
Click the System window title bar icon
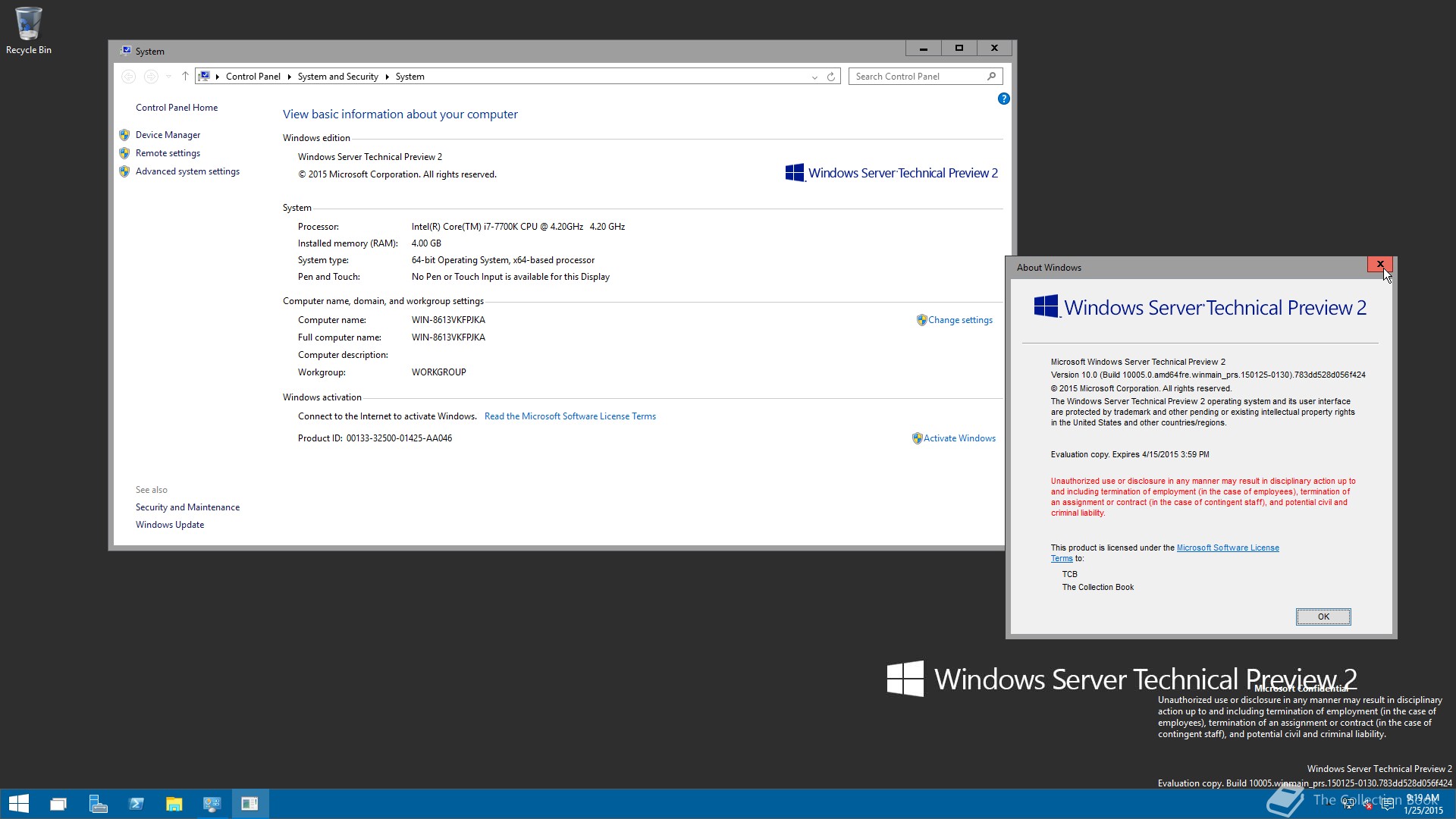tap(126, 51)
